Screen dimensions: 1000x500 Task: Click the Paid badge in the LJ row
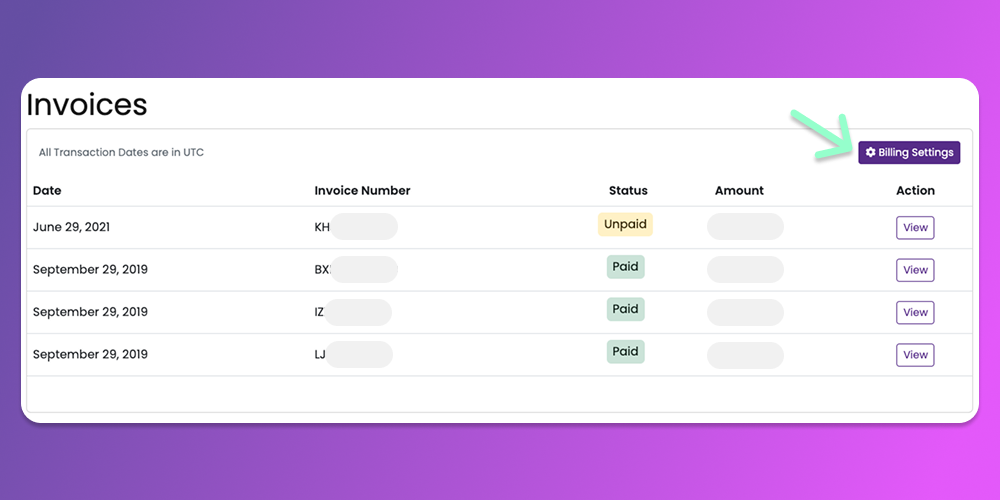[625, 351]
